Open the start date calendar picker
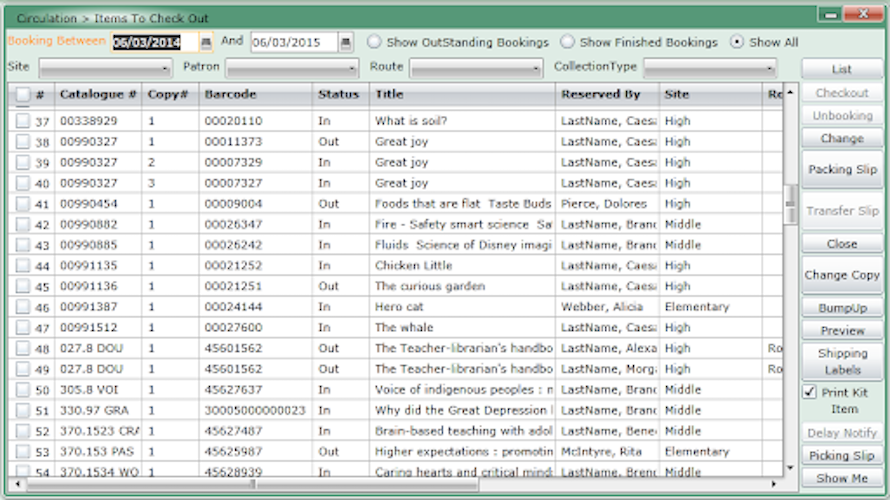The width and height of the screenshot is (890, 500). point(206,43)
